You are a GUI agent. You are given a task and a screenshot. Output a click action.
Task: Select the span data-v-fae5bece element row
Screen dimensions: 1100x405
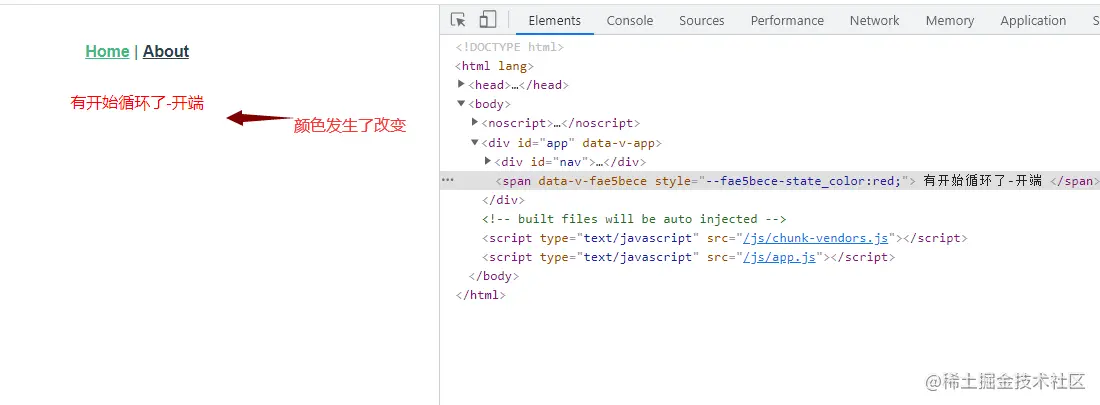(700, 181)
